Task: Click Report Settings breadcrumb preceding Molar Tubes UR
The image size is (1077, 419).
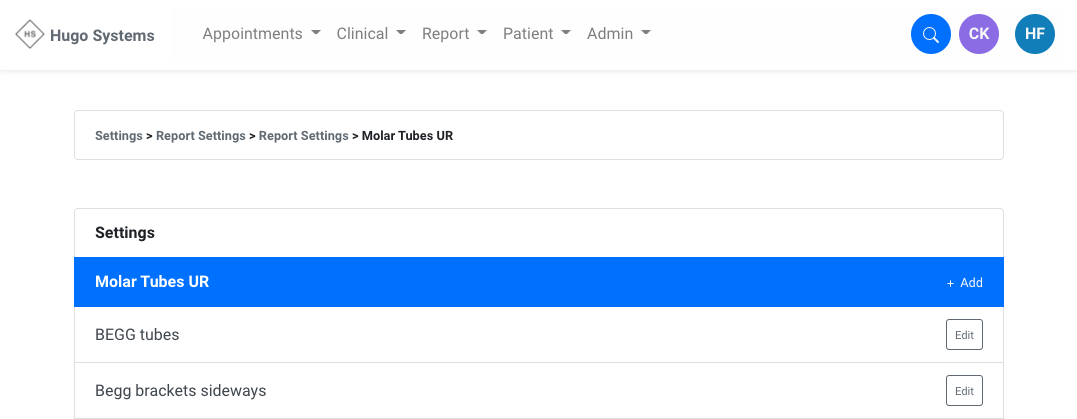Action: tap(303, 136)
